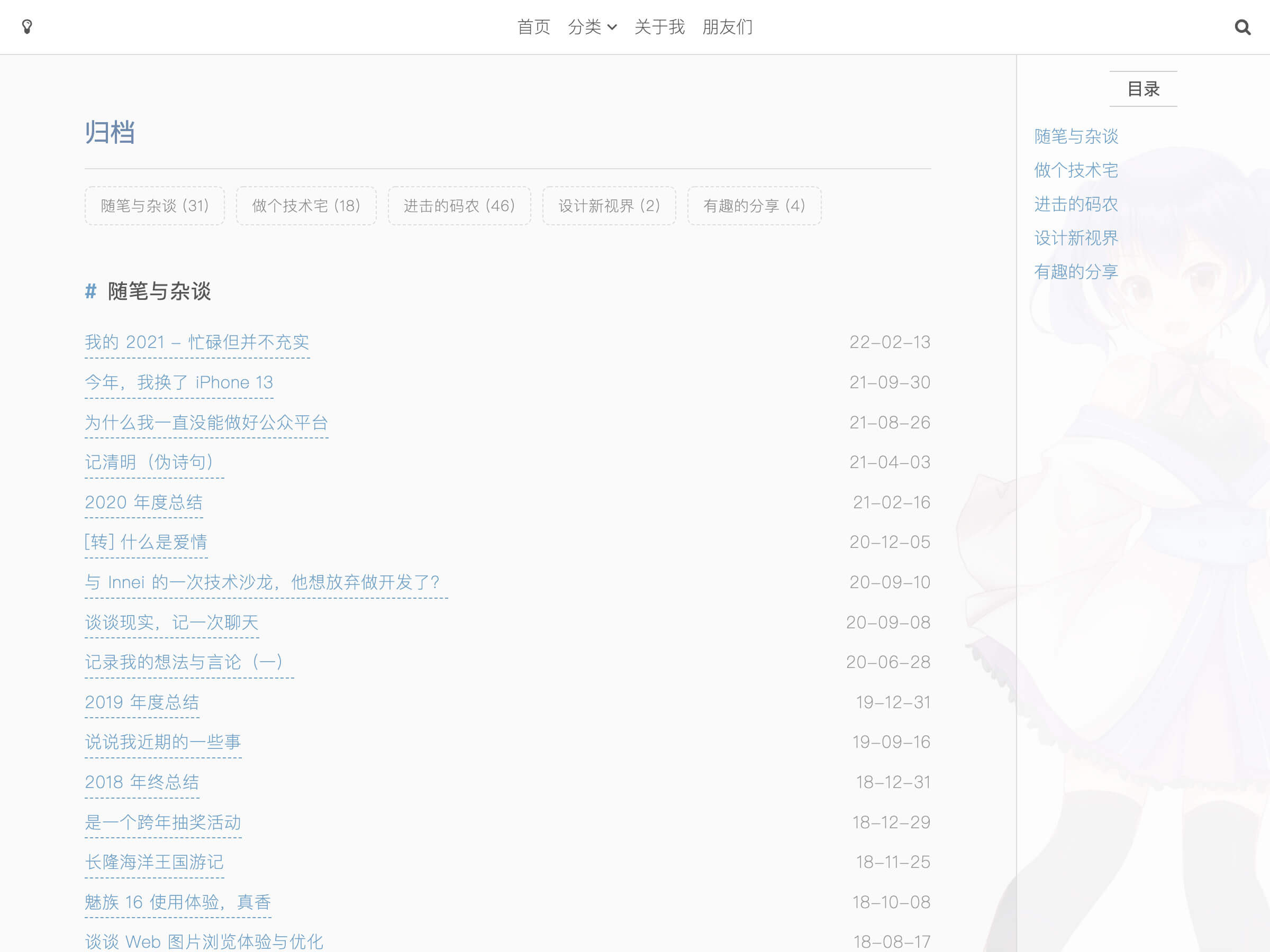Screen dimensions: 1270x952
Task: Select the 有趣的分享 (4) category tag
Action: click(x=754, y=205)
